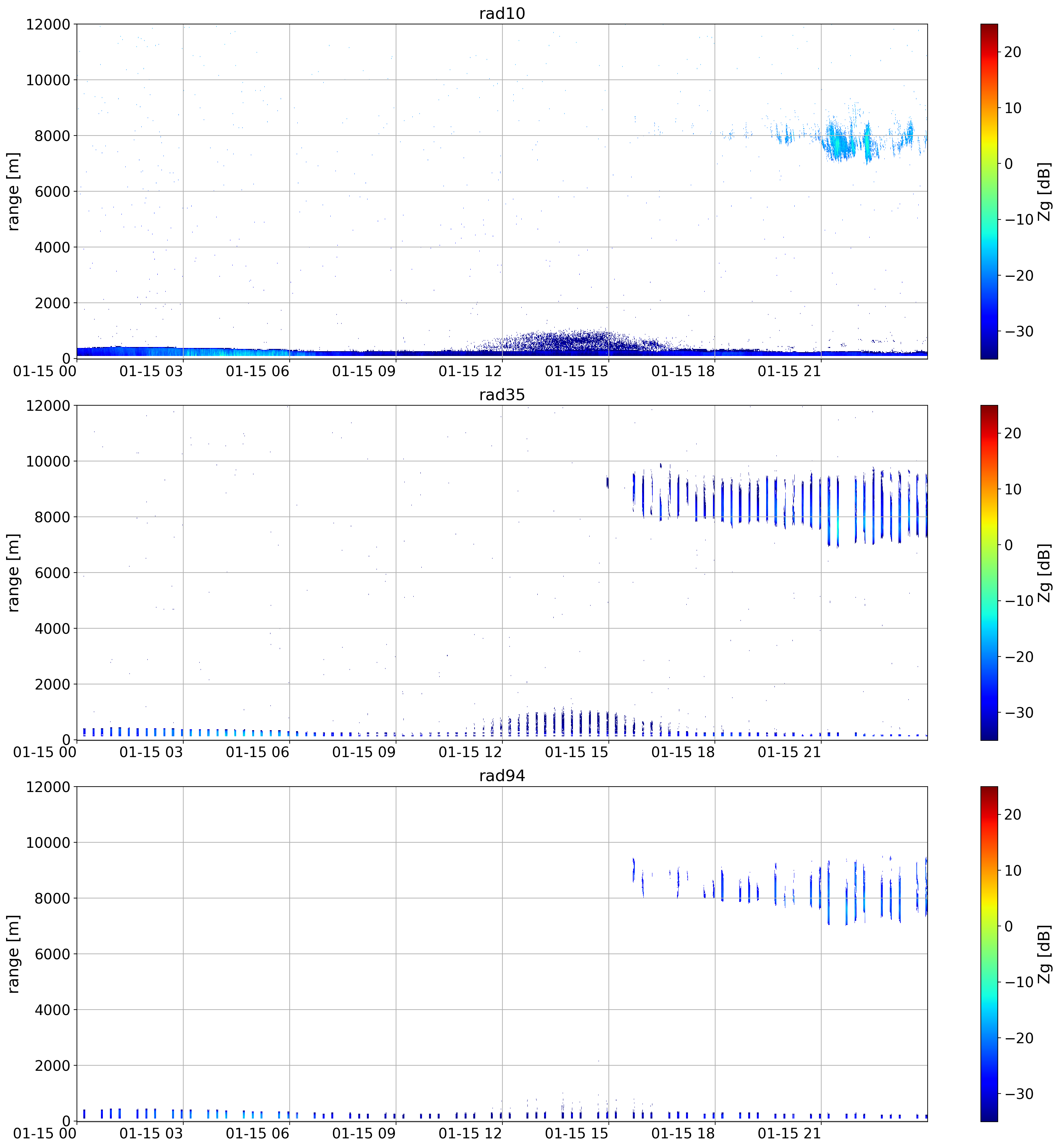This screenshot has height=1148, width=1059.
Task: Click '01-15 18' time label under rad94
Action: click(683, 1133)
